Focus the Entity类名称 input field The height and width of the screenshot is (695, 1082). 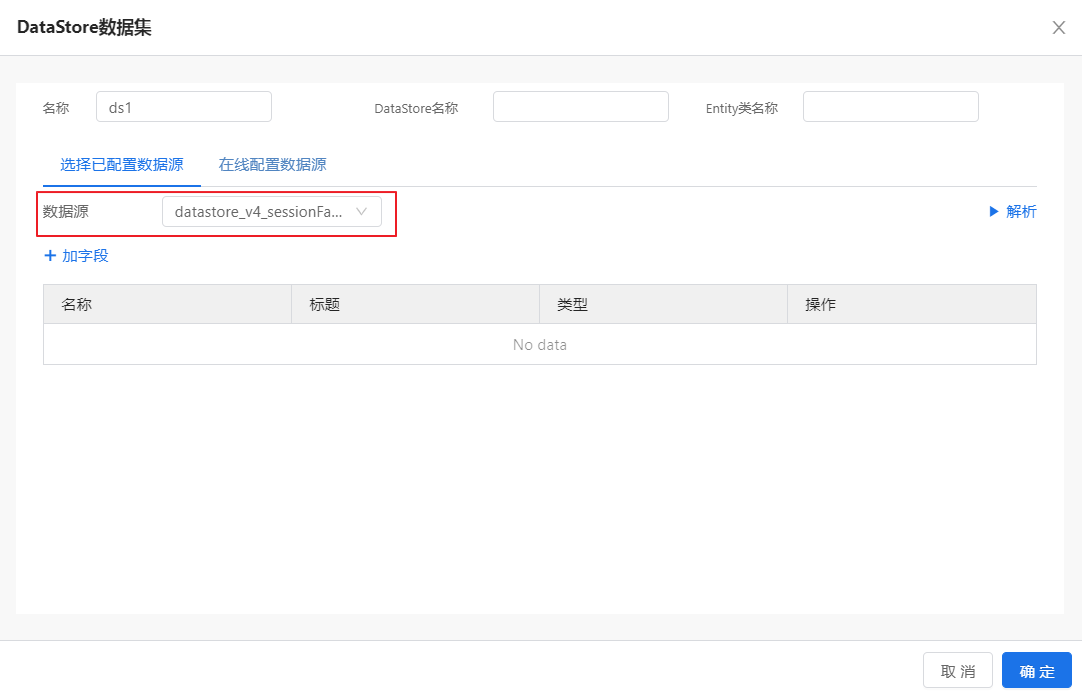click(890, 107)
